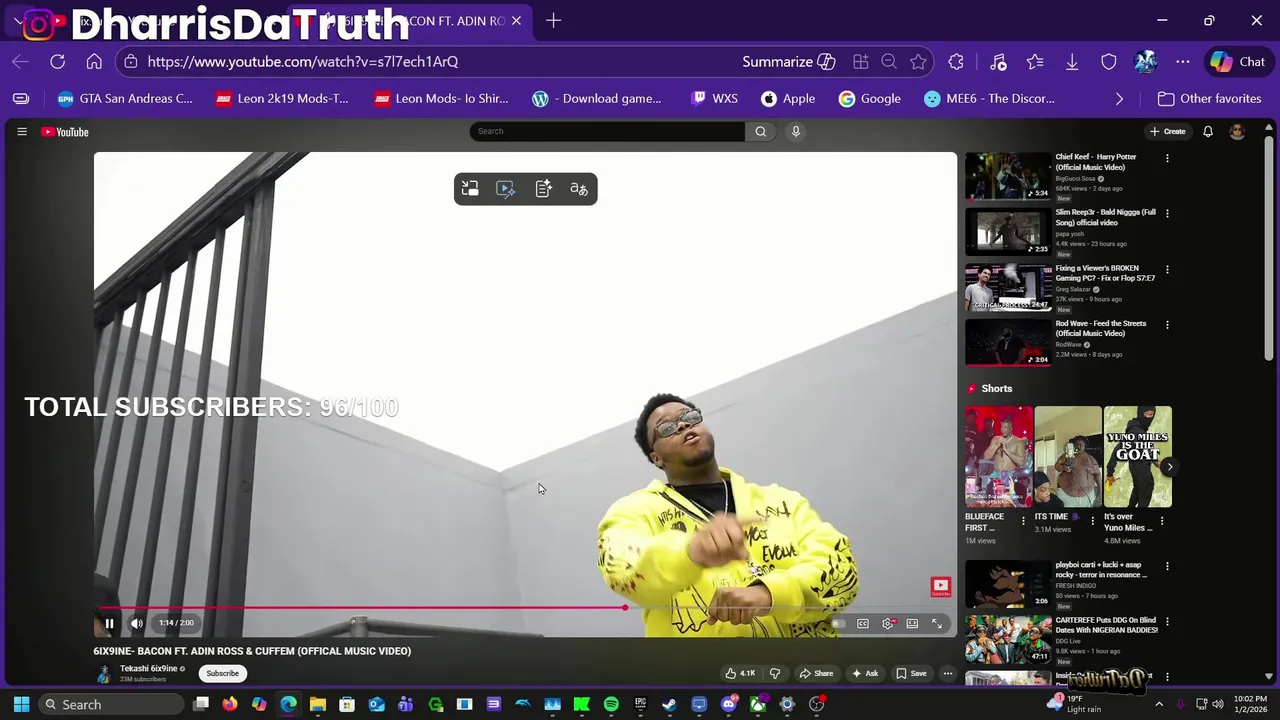The height and width of the screenshot is (720, 1280).
Task: Open the Share dialog for the video
Action: pos(816,673)
